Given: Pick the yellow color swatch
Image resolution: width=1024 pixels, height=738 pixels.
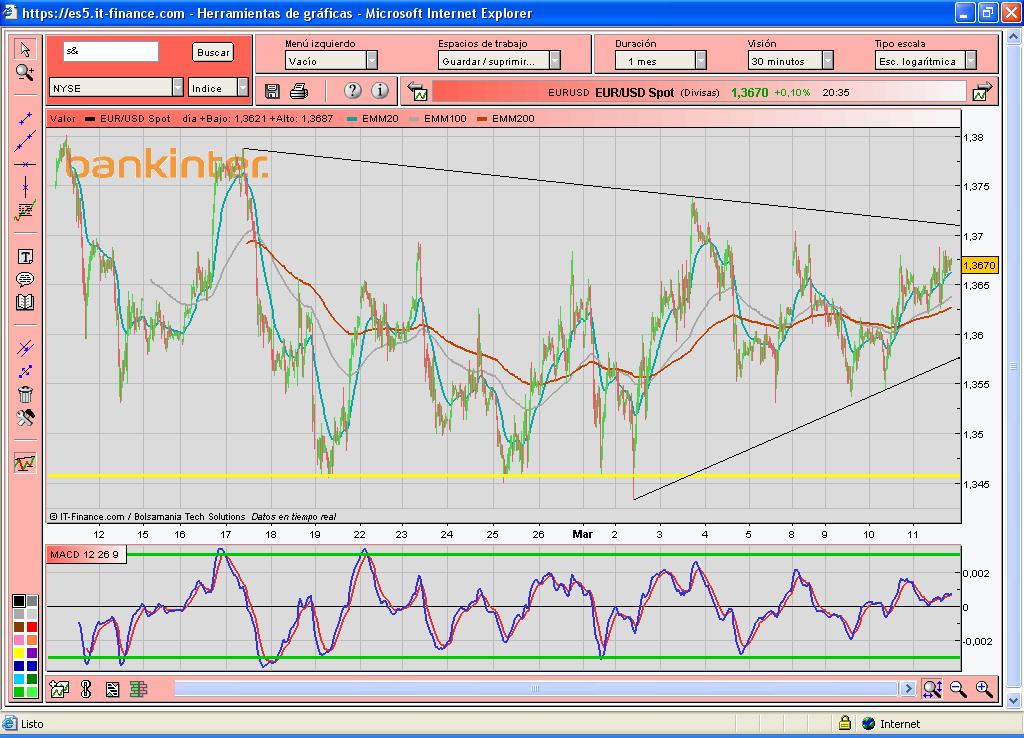Looking at the screenshot, I should pos(18,653).
